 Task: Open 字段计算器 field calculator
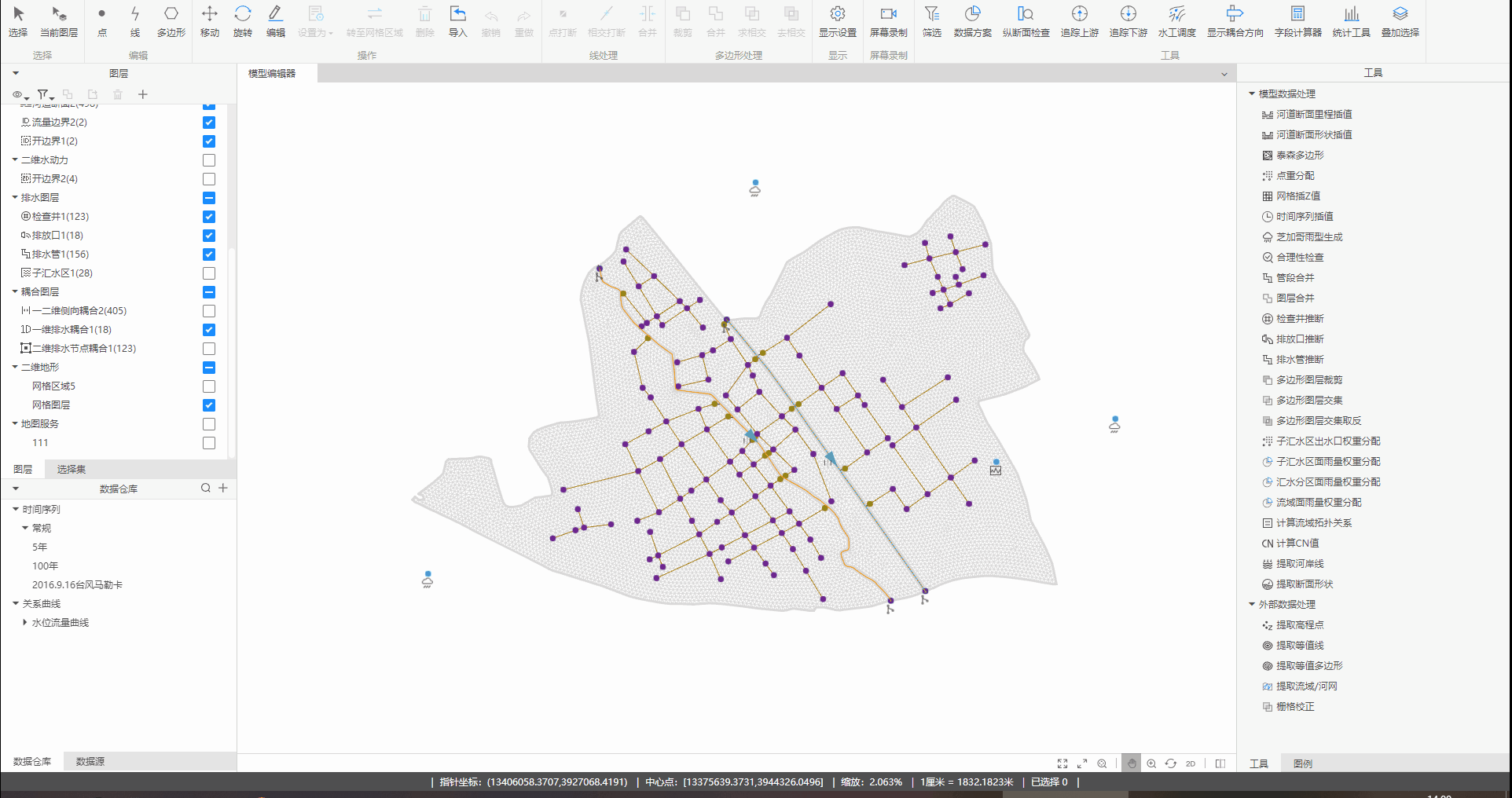pyautogui.click(x=1298, y=22)
